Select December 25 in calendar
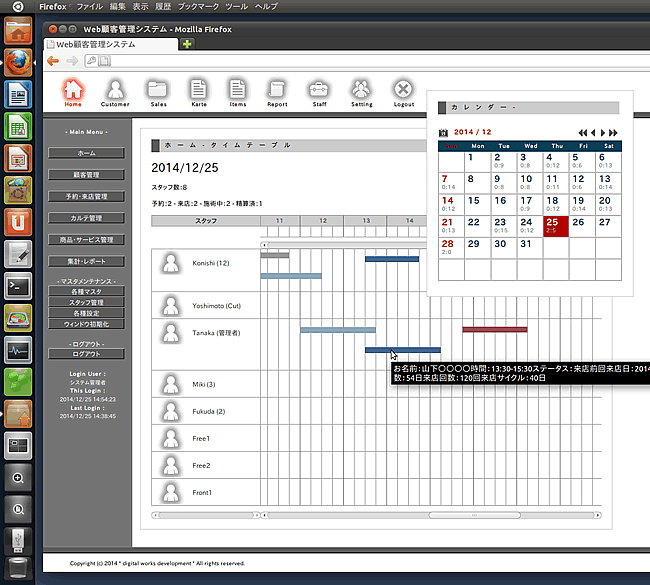Screen dimensions: 650x585 (x=556, y=226)
